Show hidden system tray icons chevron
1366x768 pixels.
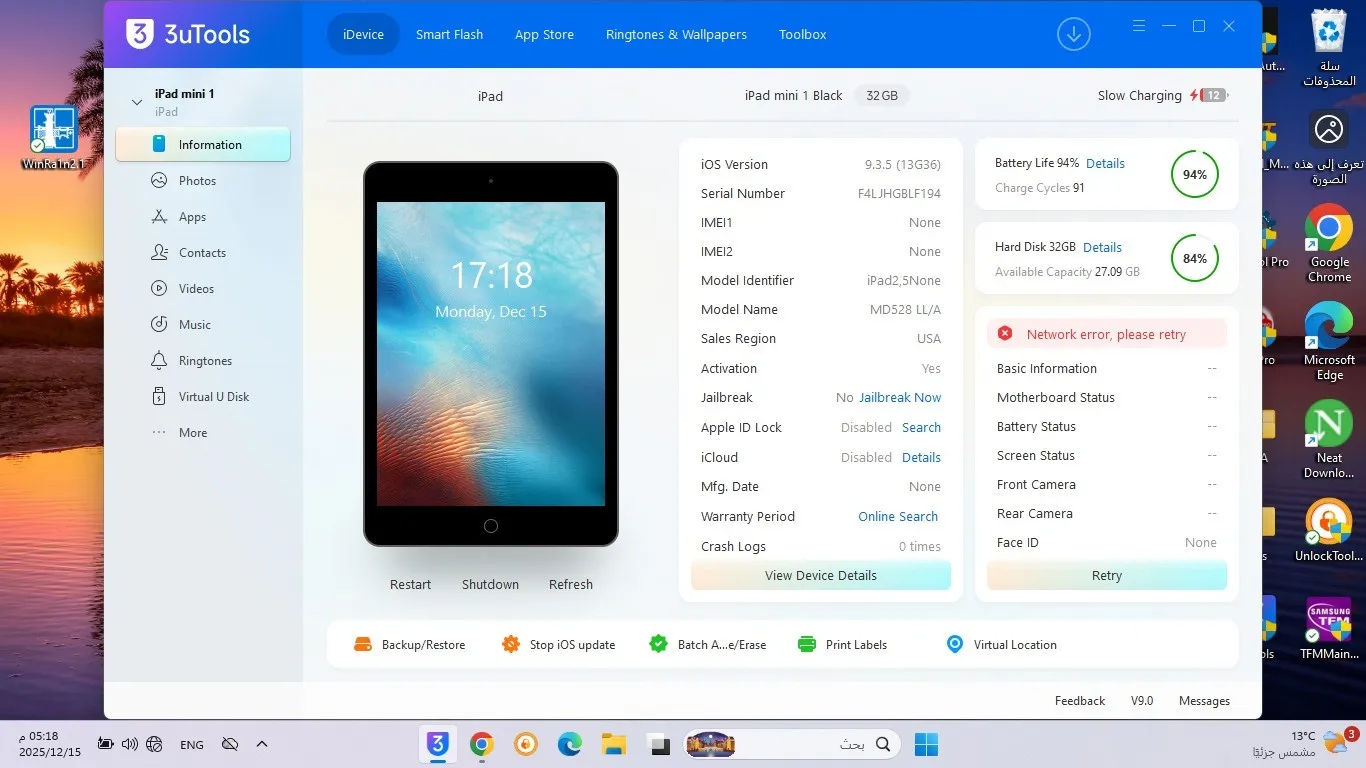pyautogui.click(x=262, y=744)
